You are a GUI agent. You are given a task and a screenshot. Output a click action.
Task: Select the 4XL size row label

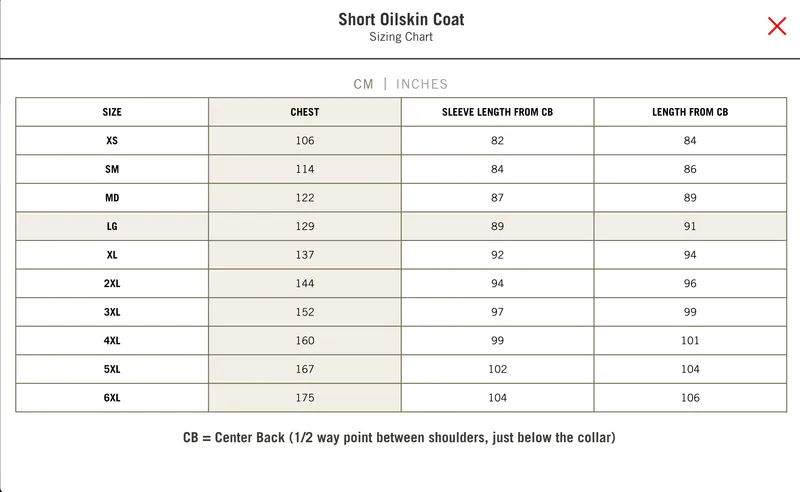112,341
